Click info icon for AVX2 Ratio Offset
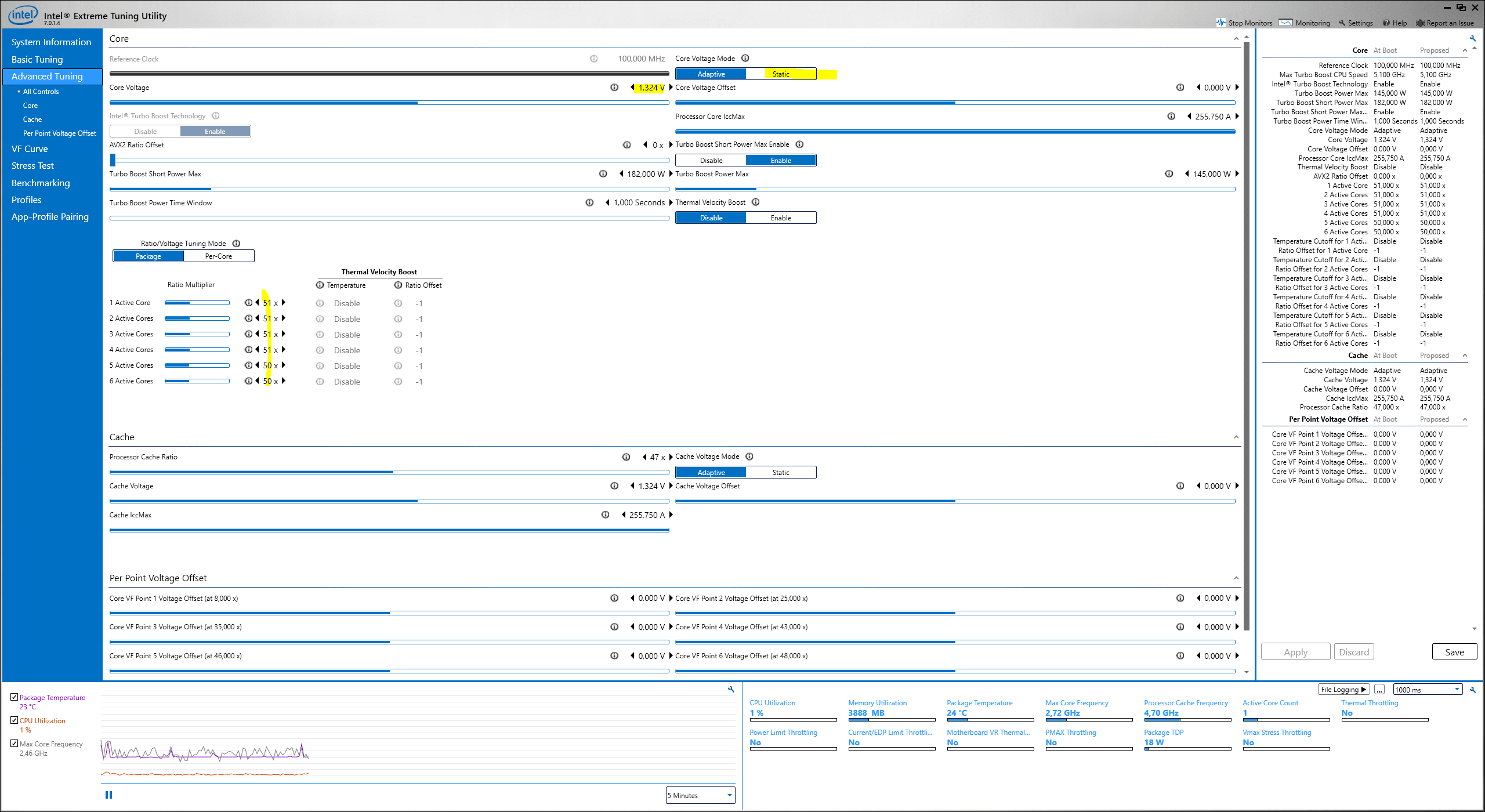 pos(626,145)
